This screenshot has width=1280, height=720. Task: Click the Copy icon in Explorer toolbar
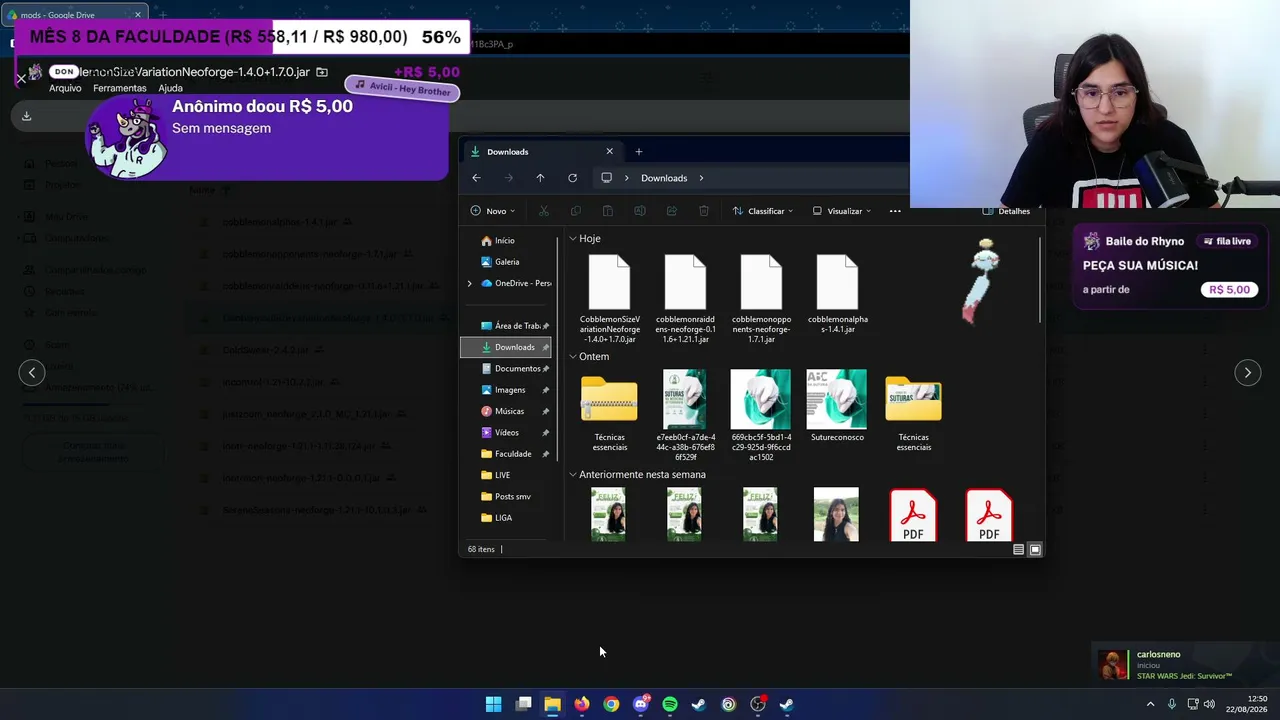click(576, 211)
